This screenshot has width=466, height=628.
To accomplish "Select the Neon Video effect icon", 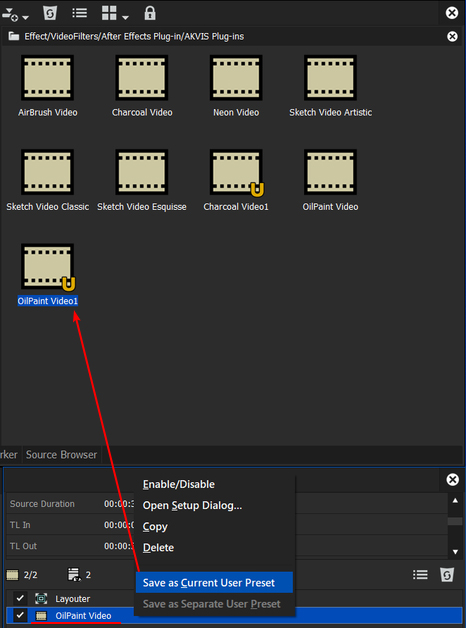I will (236, 78).
